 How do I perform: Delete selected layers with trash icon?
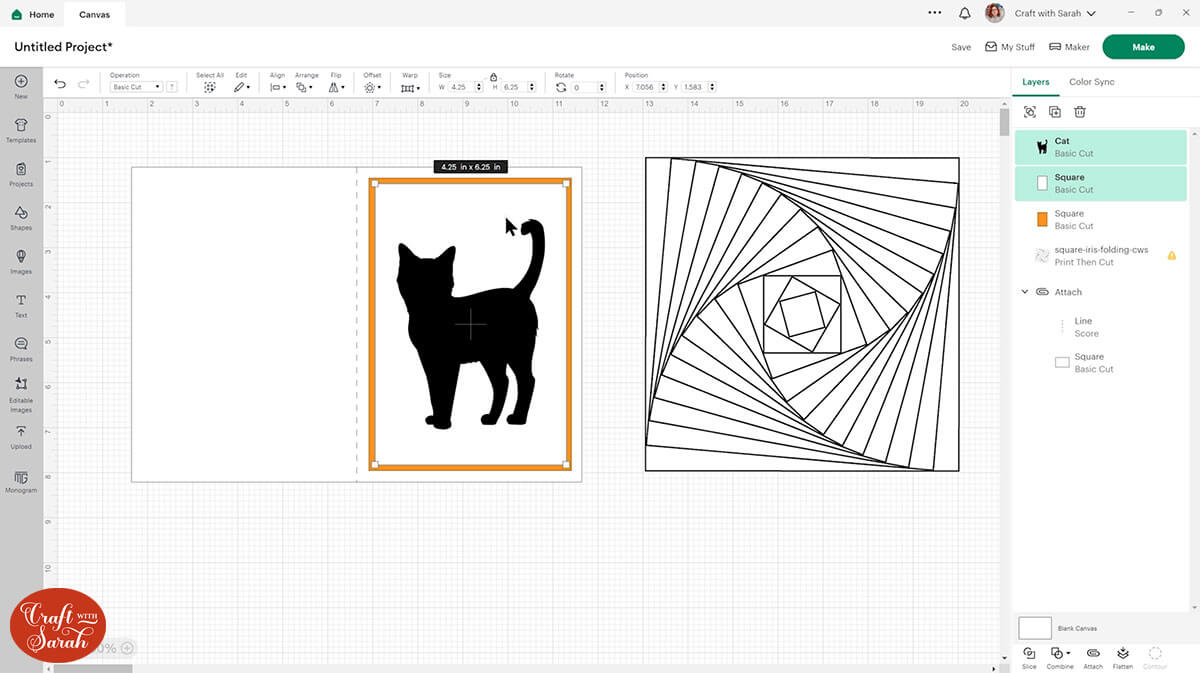pos(1080,113)
